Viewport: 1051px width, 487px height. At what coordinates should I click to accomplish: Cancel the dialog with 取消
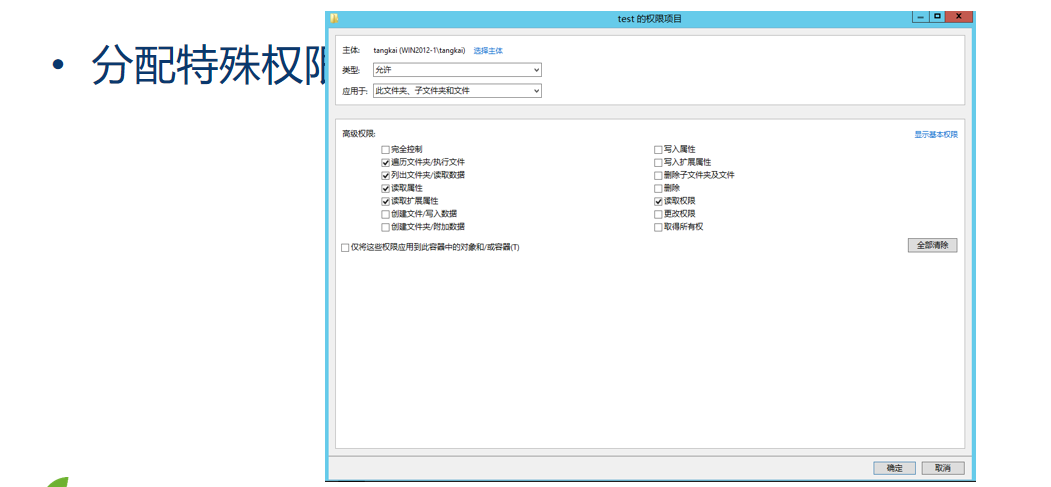[942, 468]
